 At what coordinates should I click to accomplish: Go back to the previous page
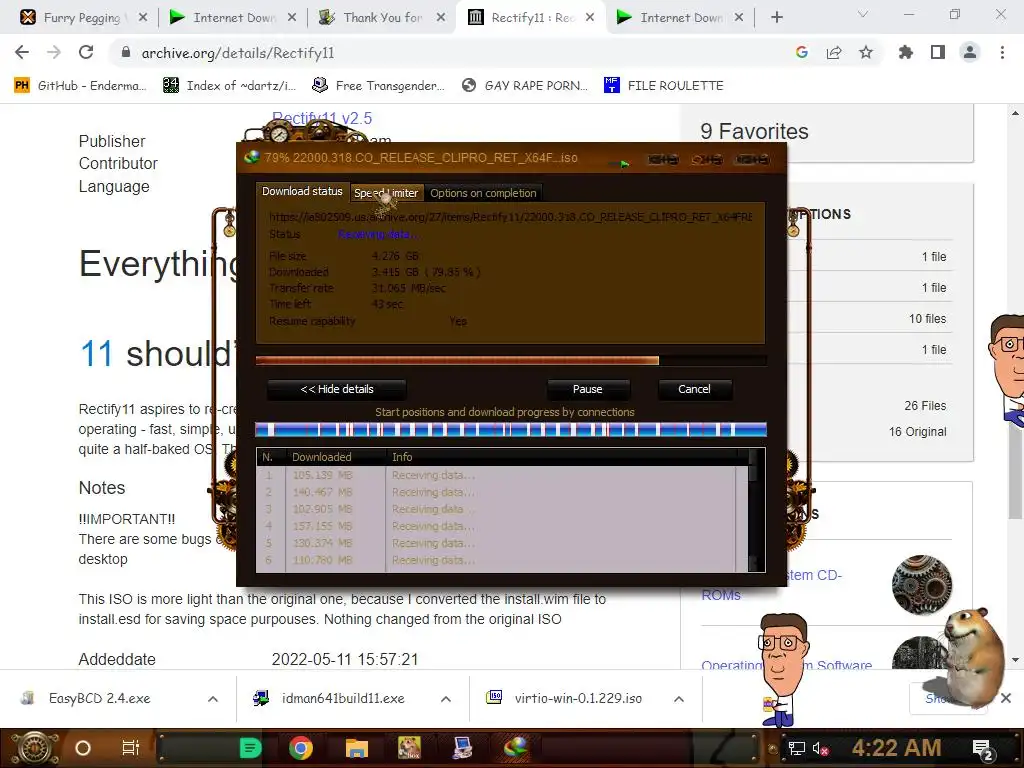[x=22, y=52]
